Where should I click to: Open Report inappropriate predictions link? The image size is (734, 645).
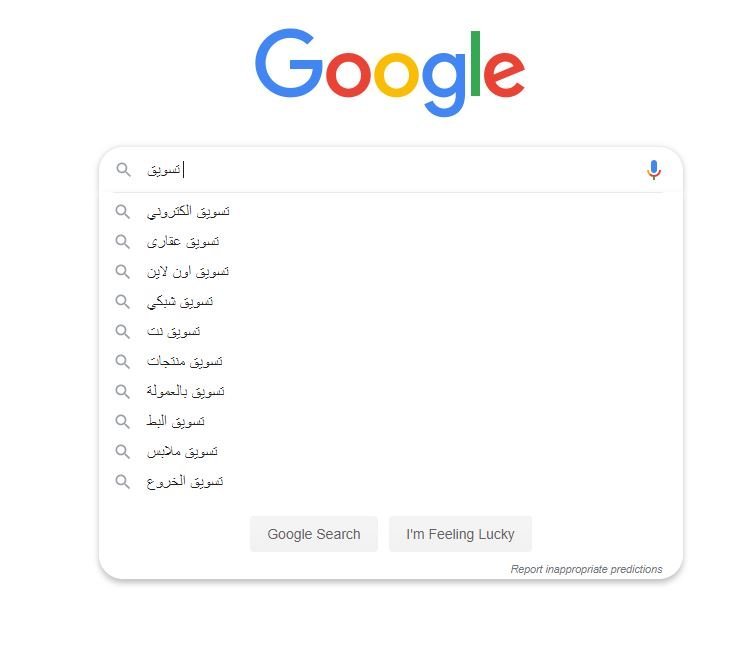[586, 569]
